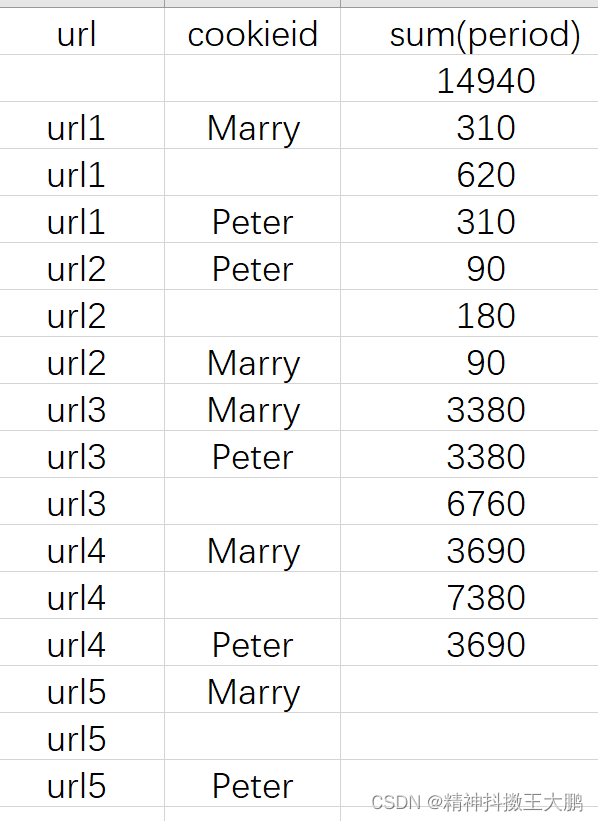Select the empty url cell beside 14940
The height and width of the screenshot is (821, 598).
point(82,78)
